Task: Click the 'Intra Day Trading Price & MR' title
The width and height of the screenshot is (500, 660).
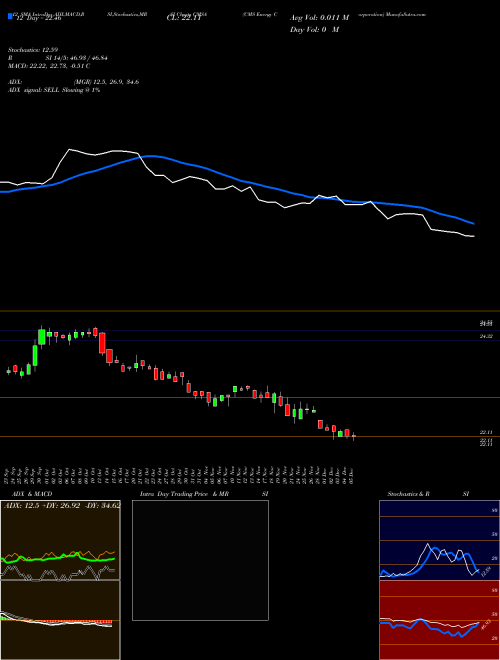Action: 184,494
